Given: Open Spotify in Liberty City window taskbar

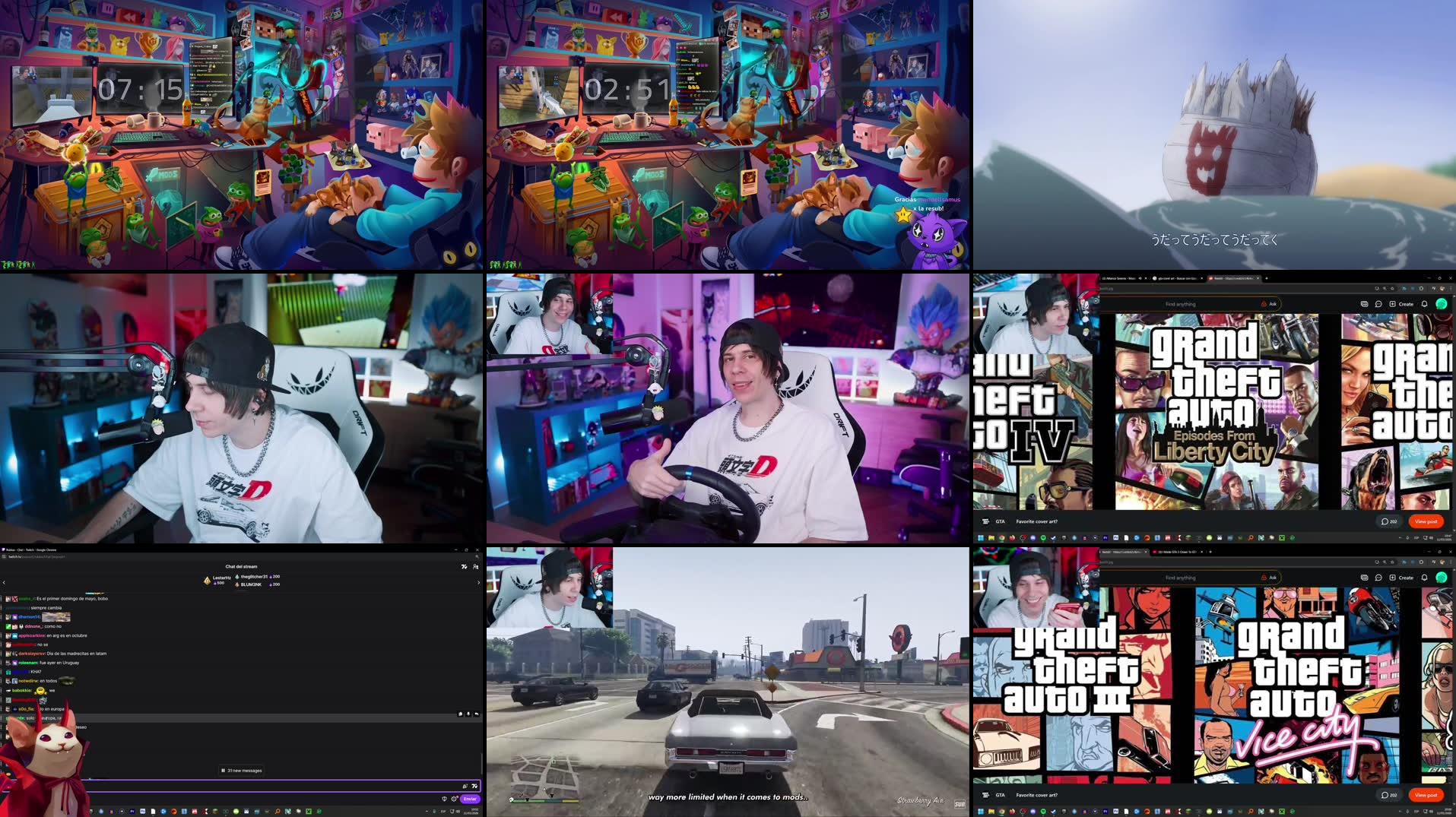Looking at the screenshot, I should 1043,537.
